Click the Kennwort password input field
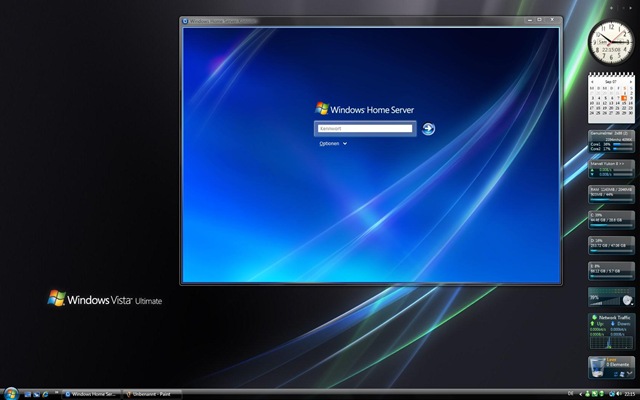The height and width of the screenshot is (400, 640). tap(365, 128)
